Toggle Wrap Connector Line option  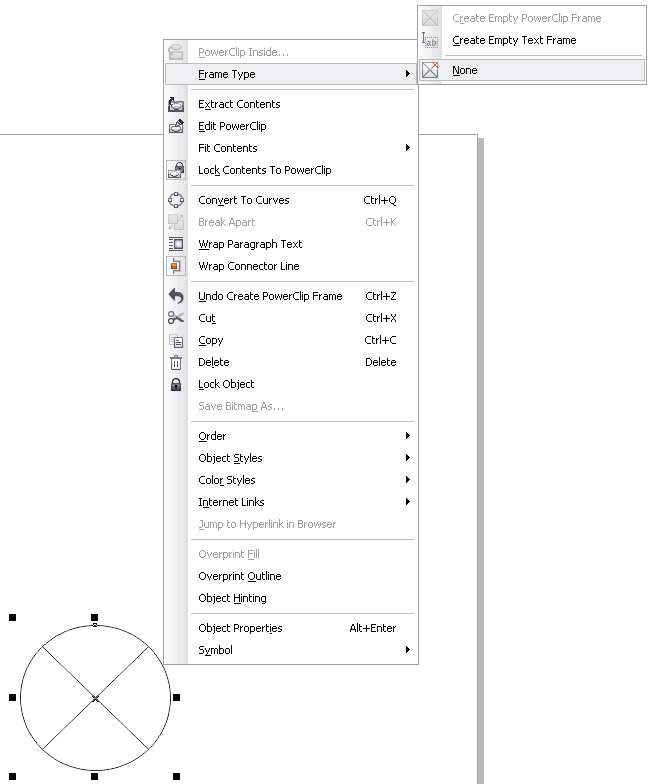pos(291,266)
